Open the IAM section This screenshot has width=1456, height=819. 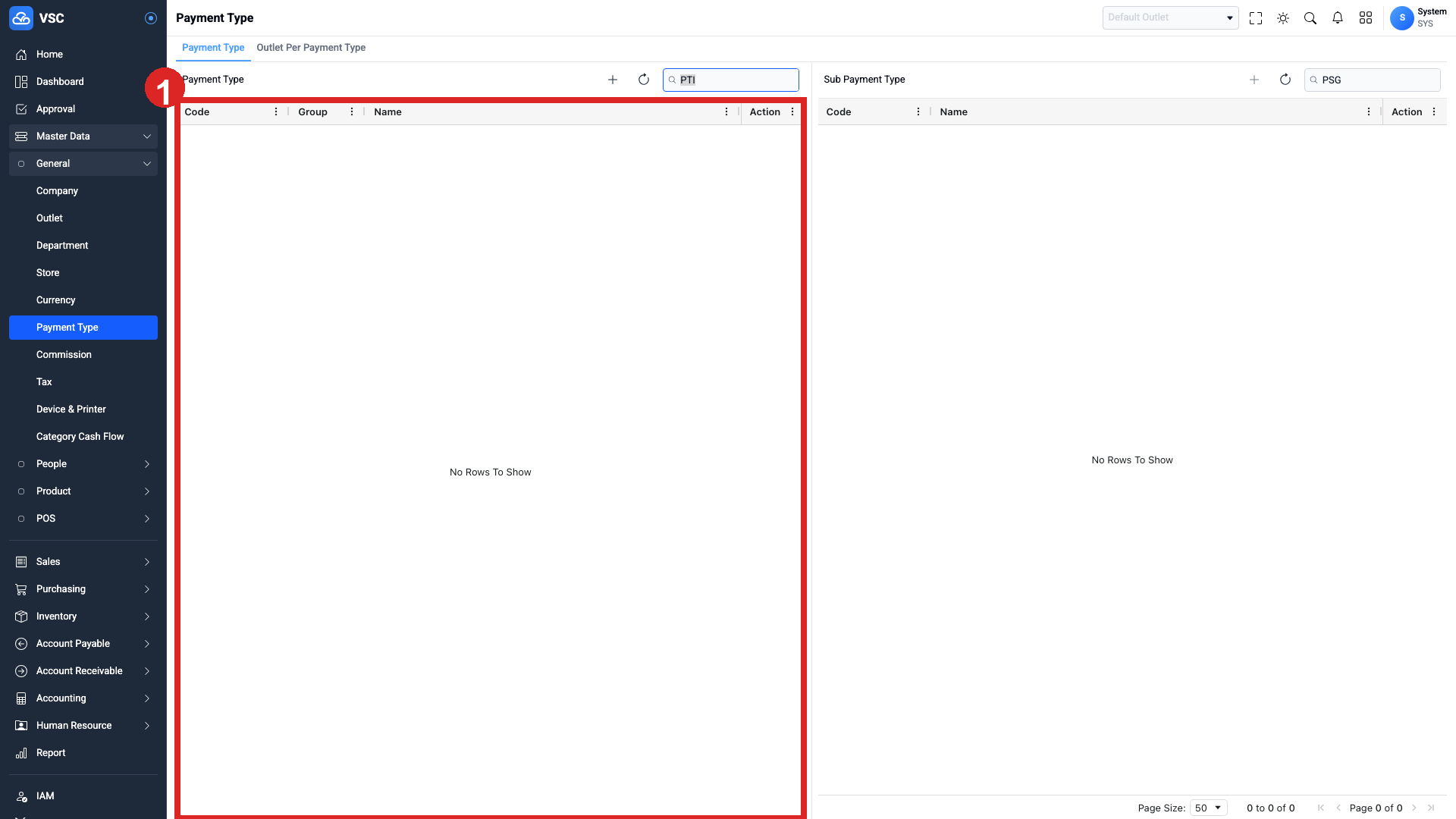[x=83, y=796]
